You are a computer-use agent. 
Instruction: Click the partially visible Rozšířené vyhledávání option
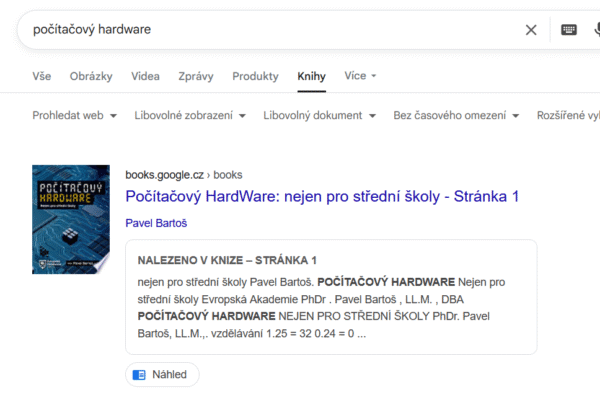[568, 115]
